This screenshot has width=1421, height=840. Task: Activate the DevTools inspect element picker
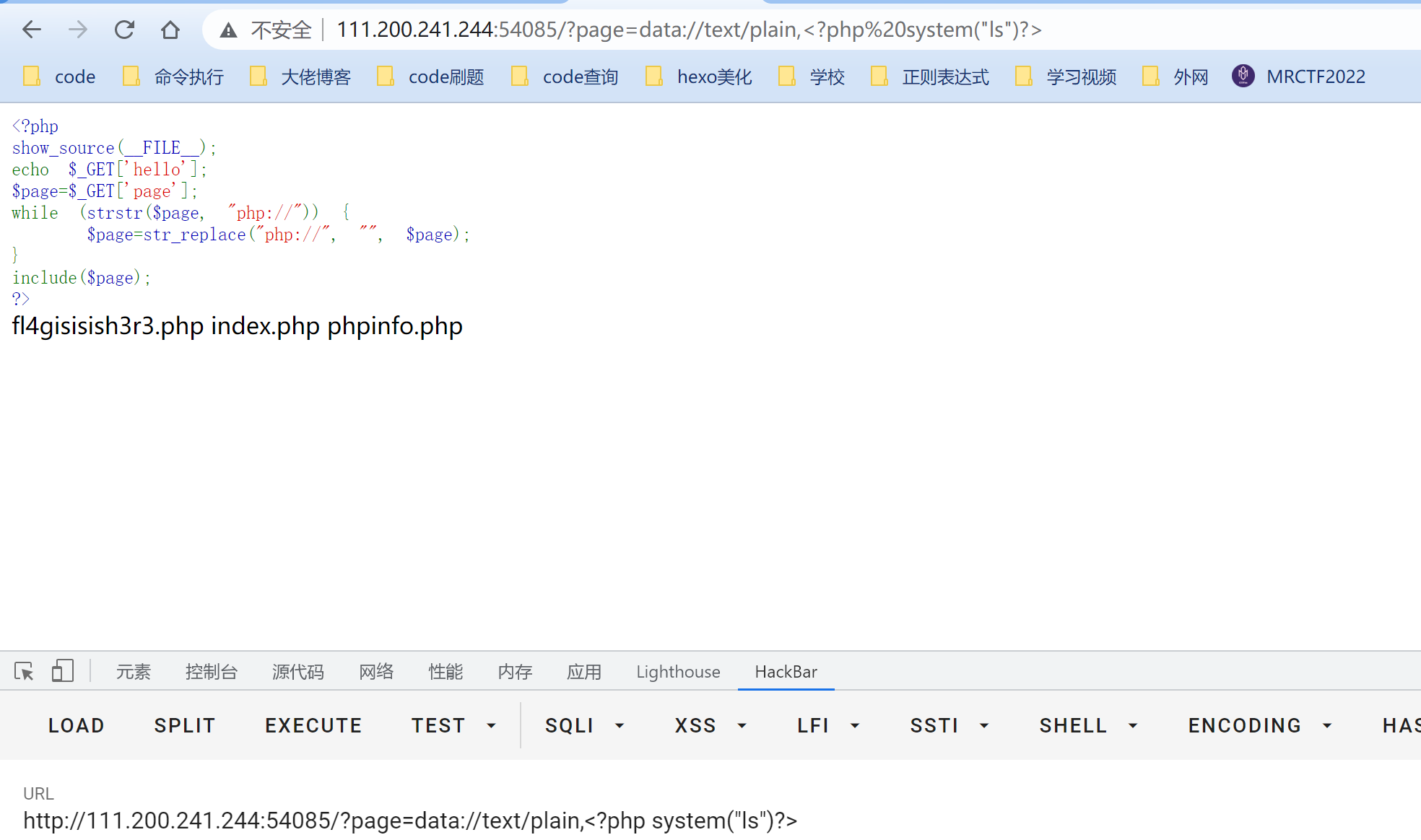click(24, 672)
